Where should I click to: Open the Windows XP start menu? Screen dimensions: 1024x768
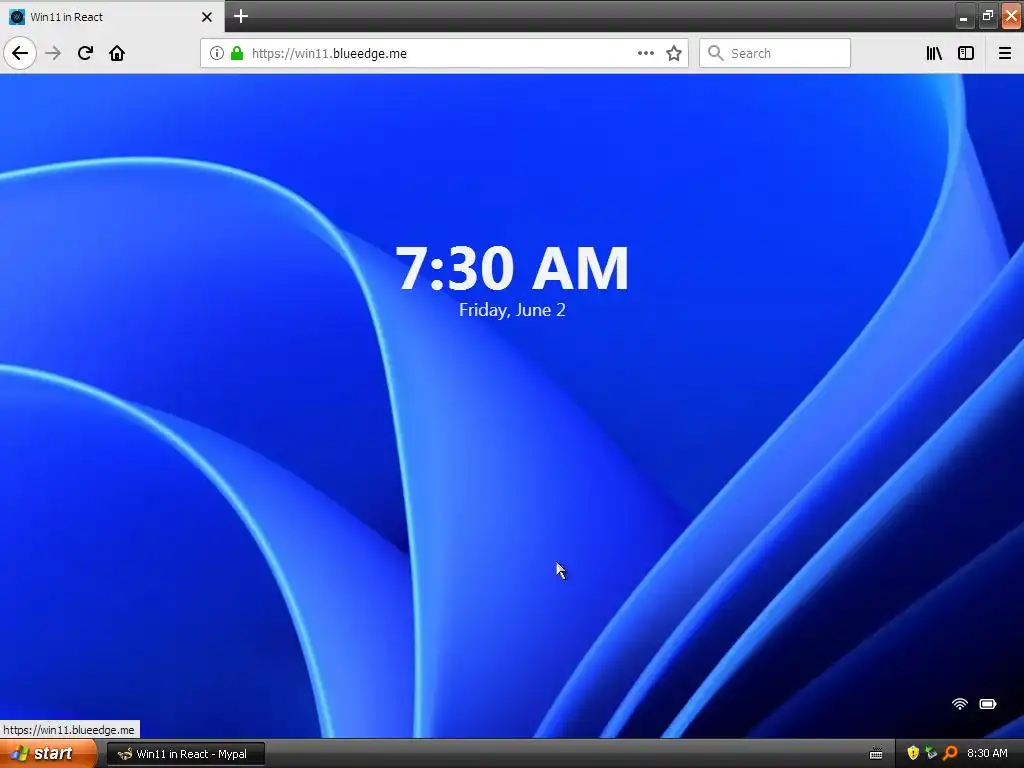48,753
